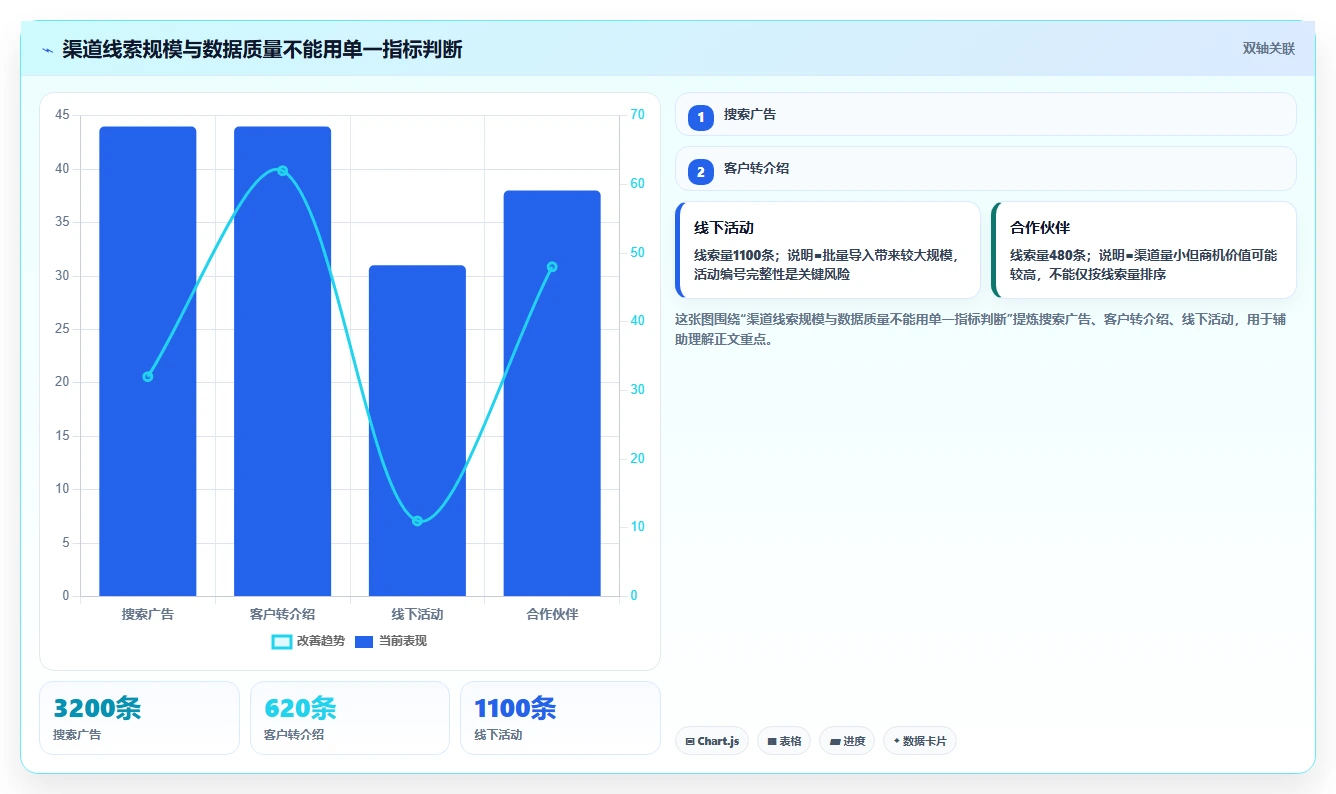Select the 搜索广告 bar in chart
The image size is (1336, 794).
(x=148, y=361)
